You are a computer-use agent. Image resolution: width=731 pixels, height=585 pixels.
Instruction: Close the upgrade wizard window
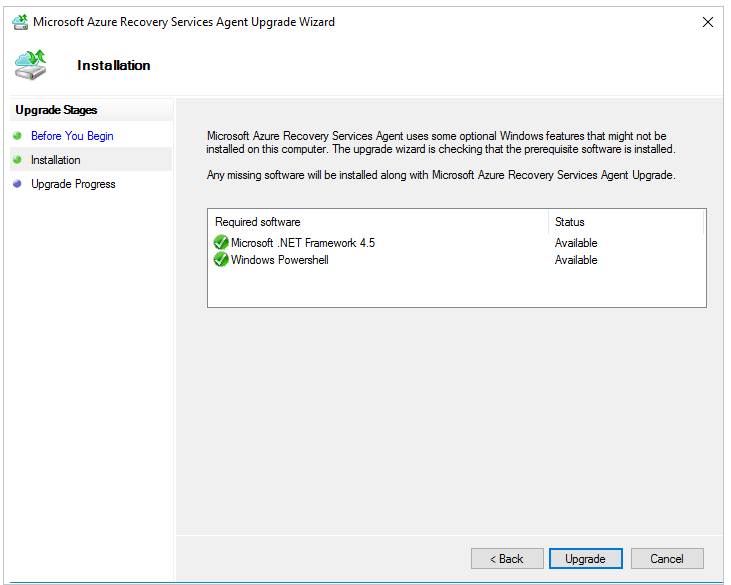708,22
